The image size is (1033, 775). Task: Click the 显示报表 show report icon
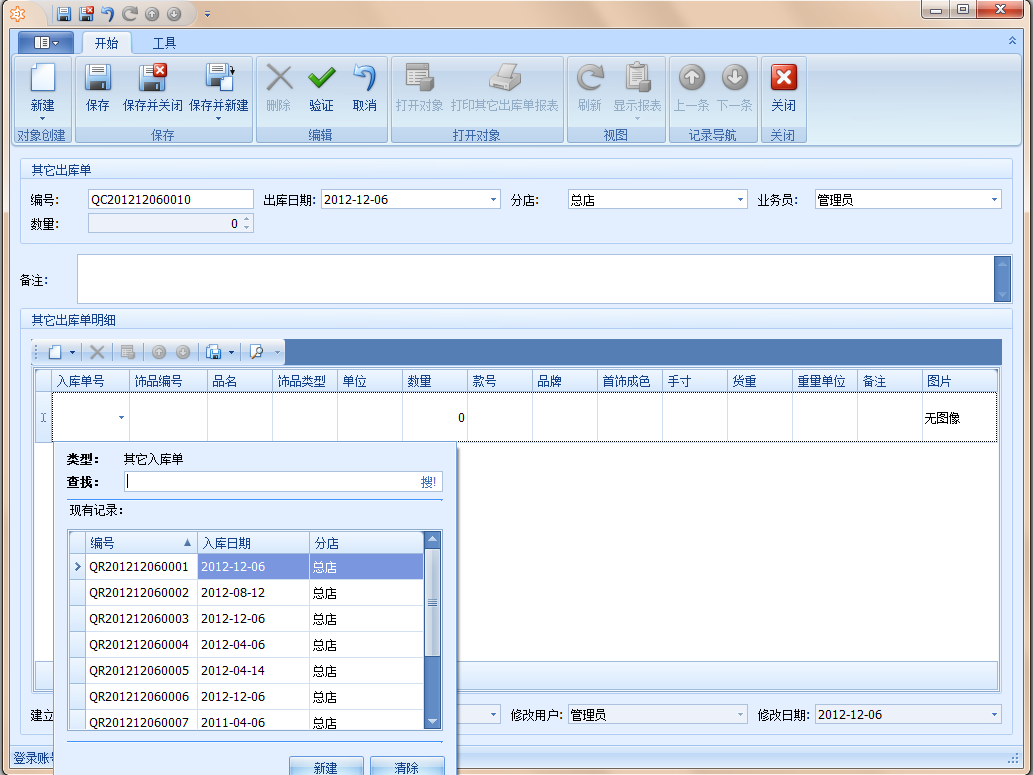(x=637, y=78)
